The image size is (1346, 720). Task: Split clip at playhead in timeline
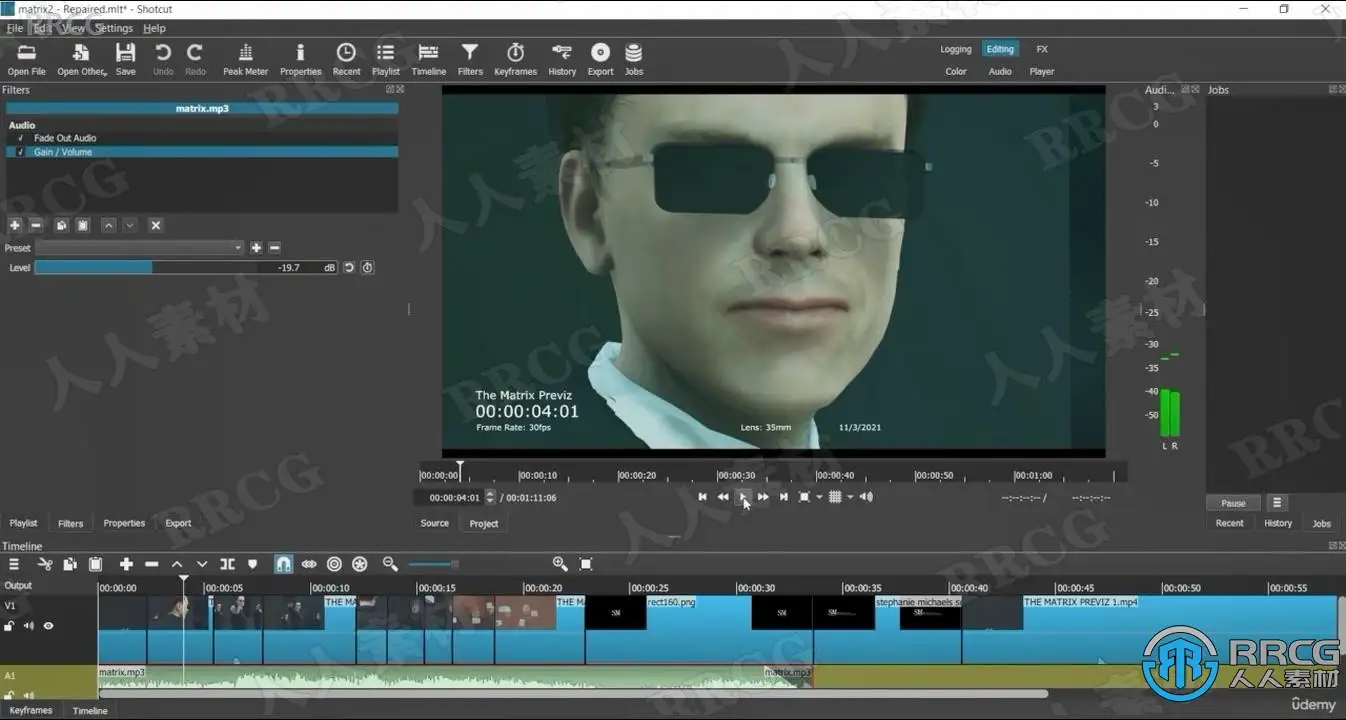(228, 564)
